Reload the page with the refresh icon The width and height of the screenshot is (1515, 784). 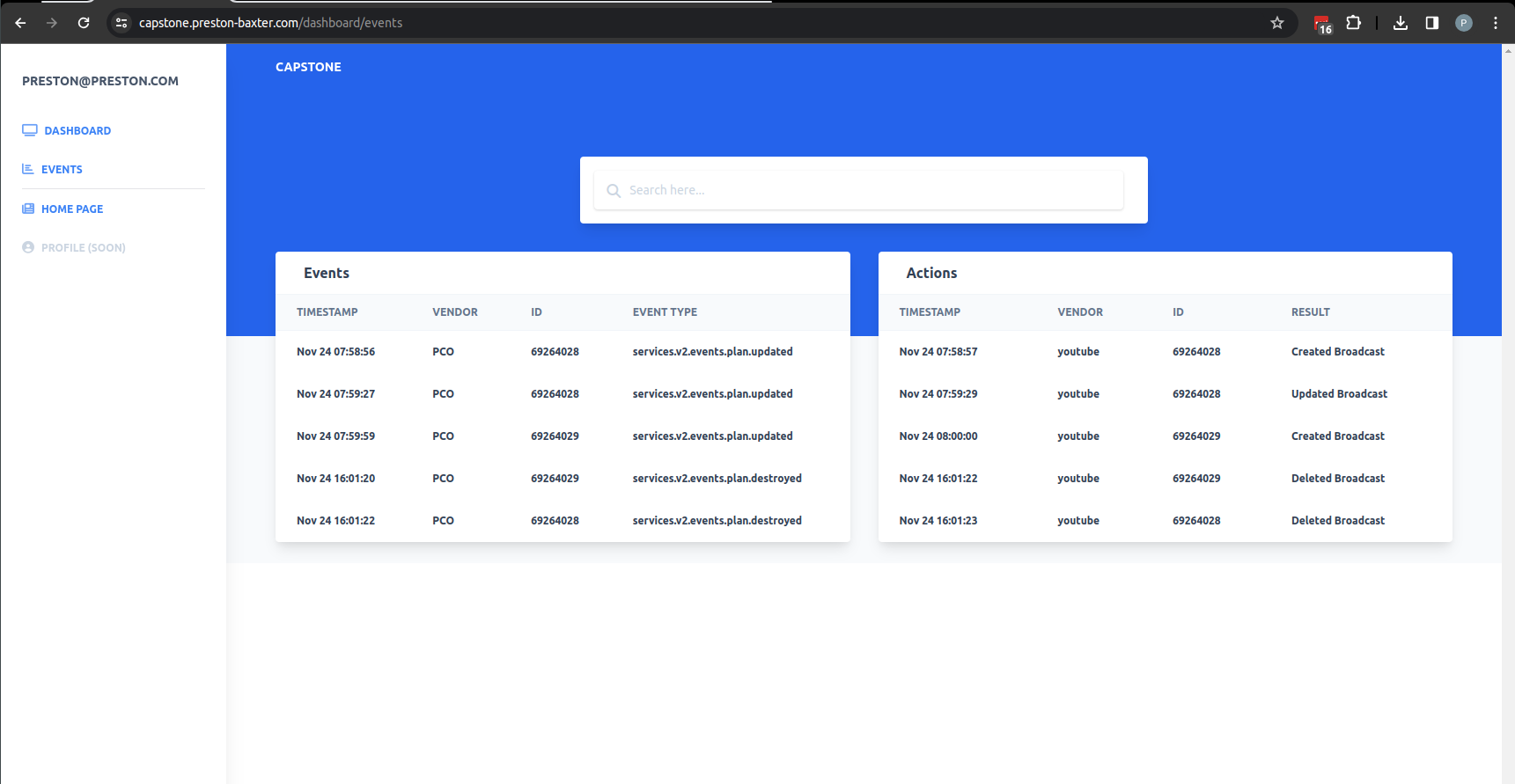tap(84, 23)
